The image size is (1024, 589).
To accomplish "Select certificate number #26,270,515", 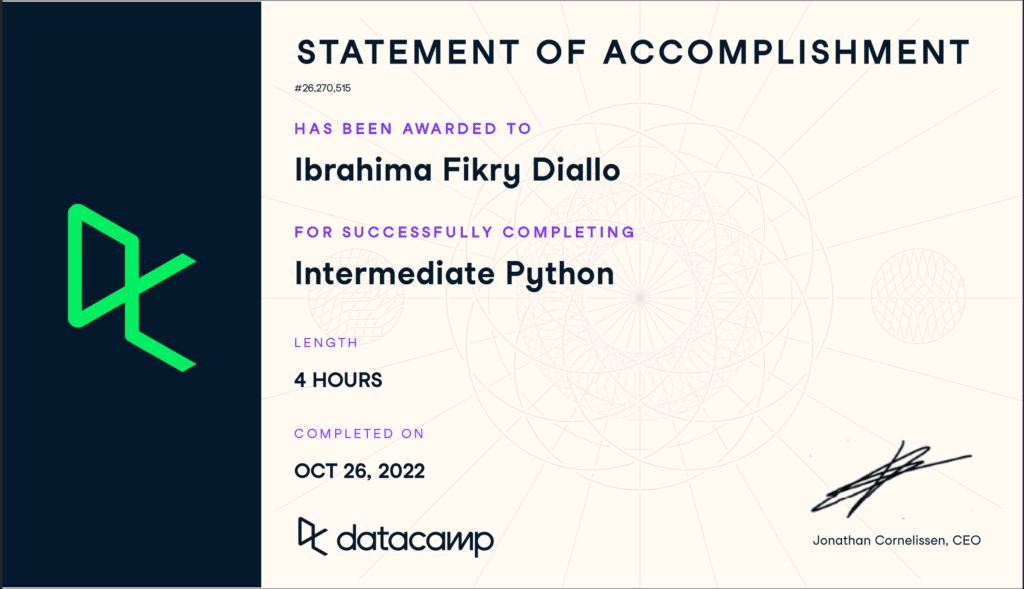I will click(x=322, y=88).
